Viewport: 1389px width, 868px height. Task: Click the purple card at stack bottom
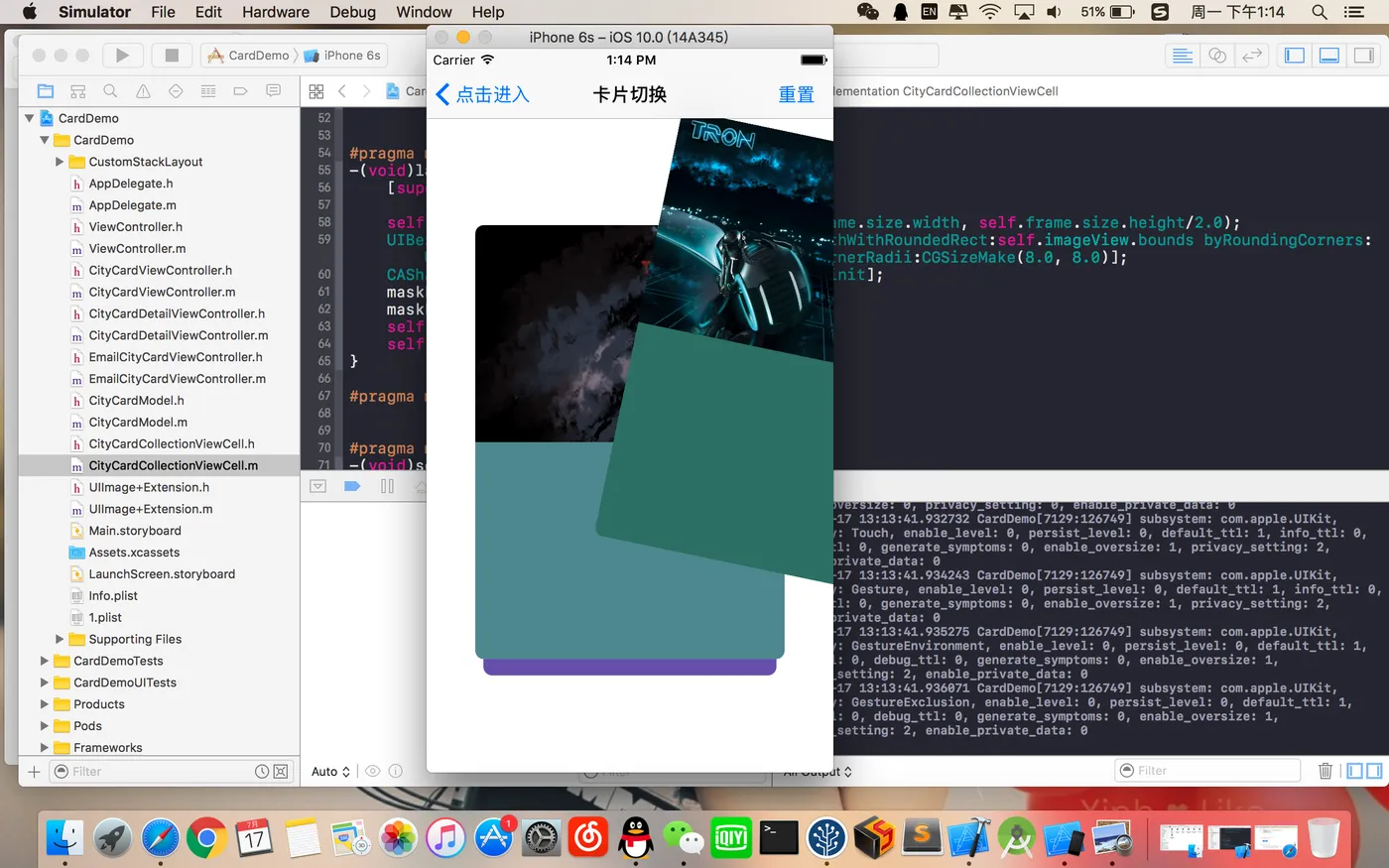[629, 668]
